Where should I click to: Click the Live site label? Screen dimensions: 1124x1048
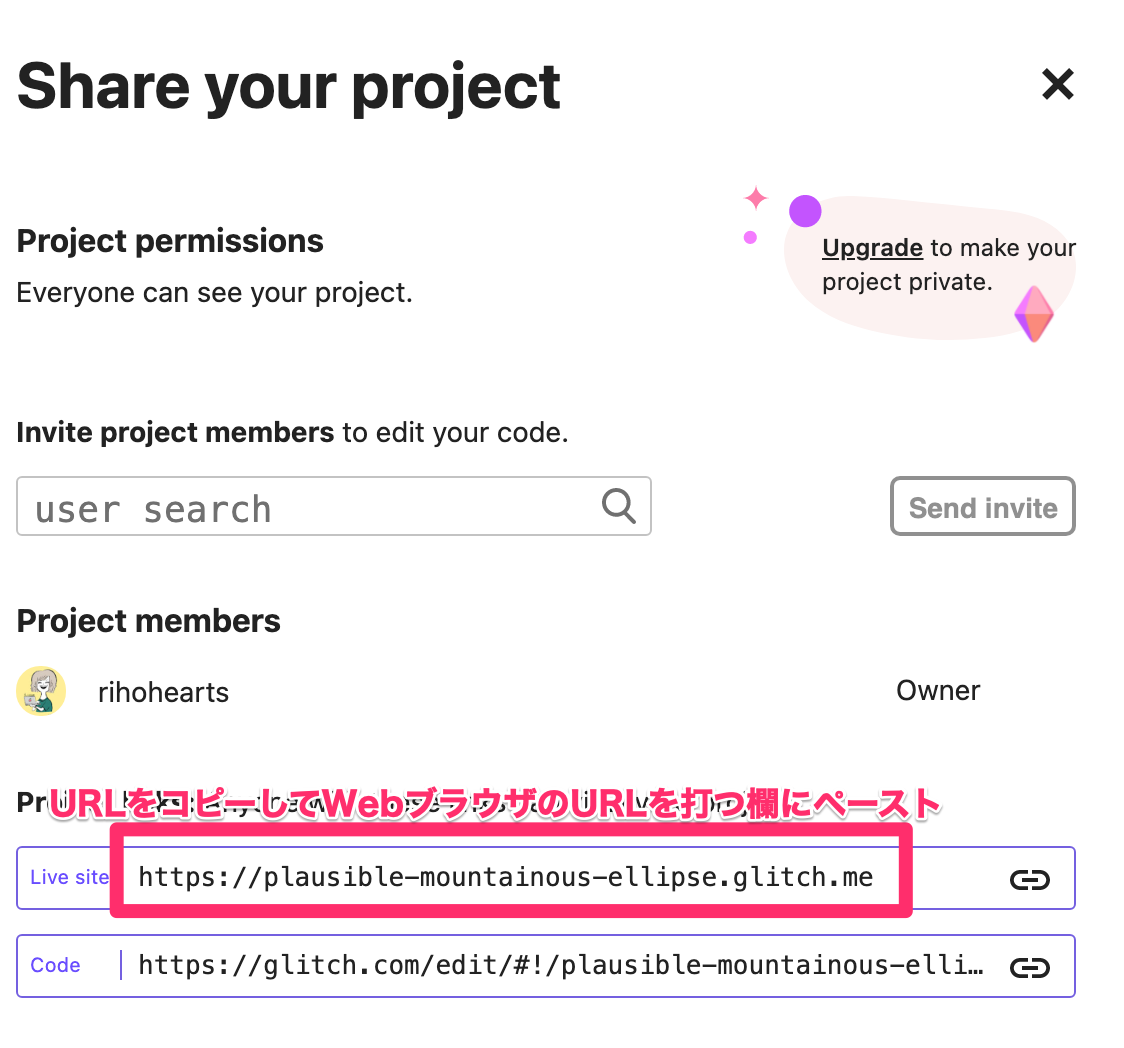68,877
